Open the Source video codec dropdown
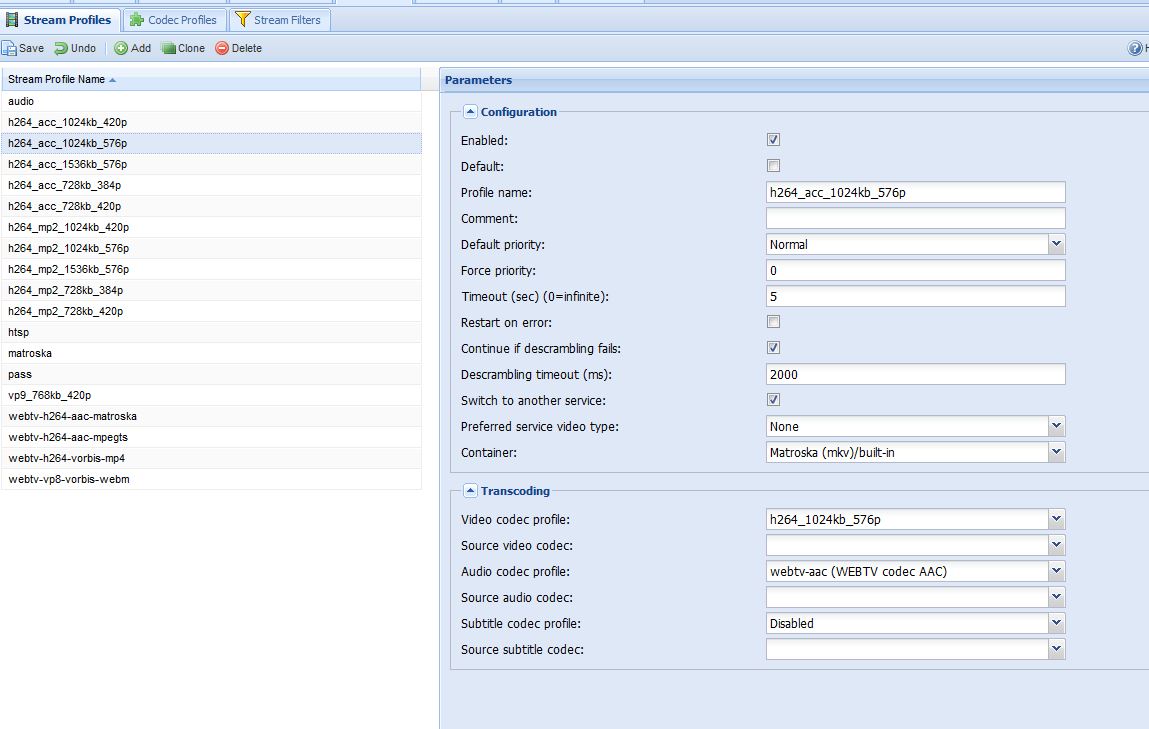This screenshot has height=729, width=1149. pos(1056,545)
